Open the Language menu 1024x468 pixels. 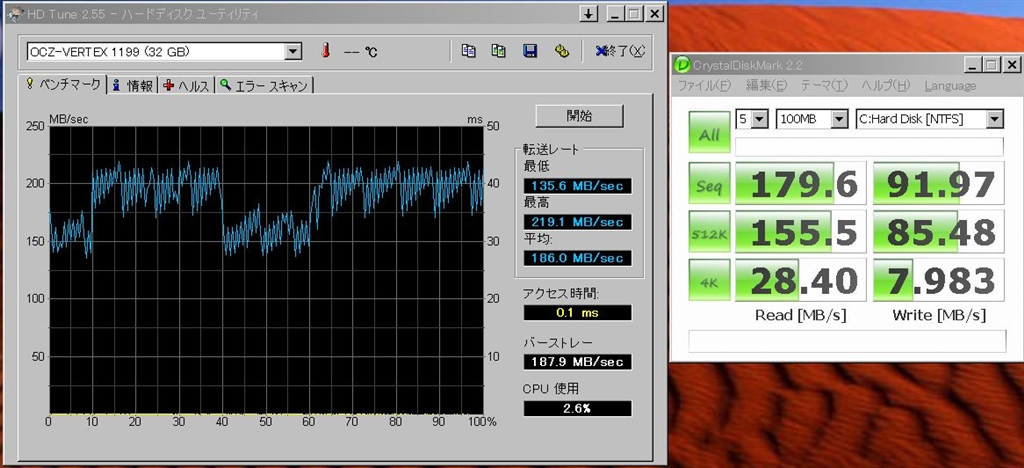tap(949, 86)
